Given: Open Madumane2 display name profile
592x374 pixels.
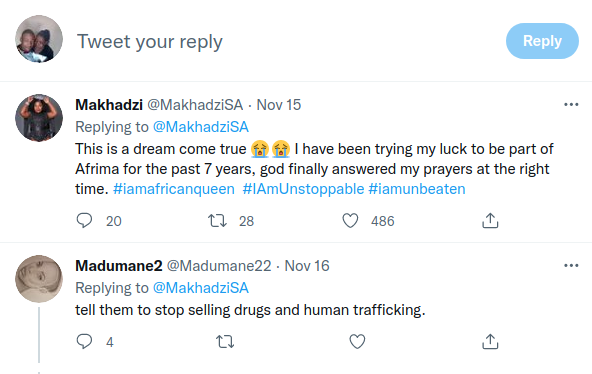Looking at the screenshot, I should tap(119, 266).
